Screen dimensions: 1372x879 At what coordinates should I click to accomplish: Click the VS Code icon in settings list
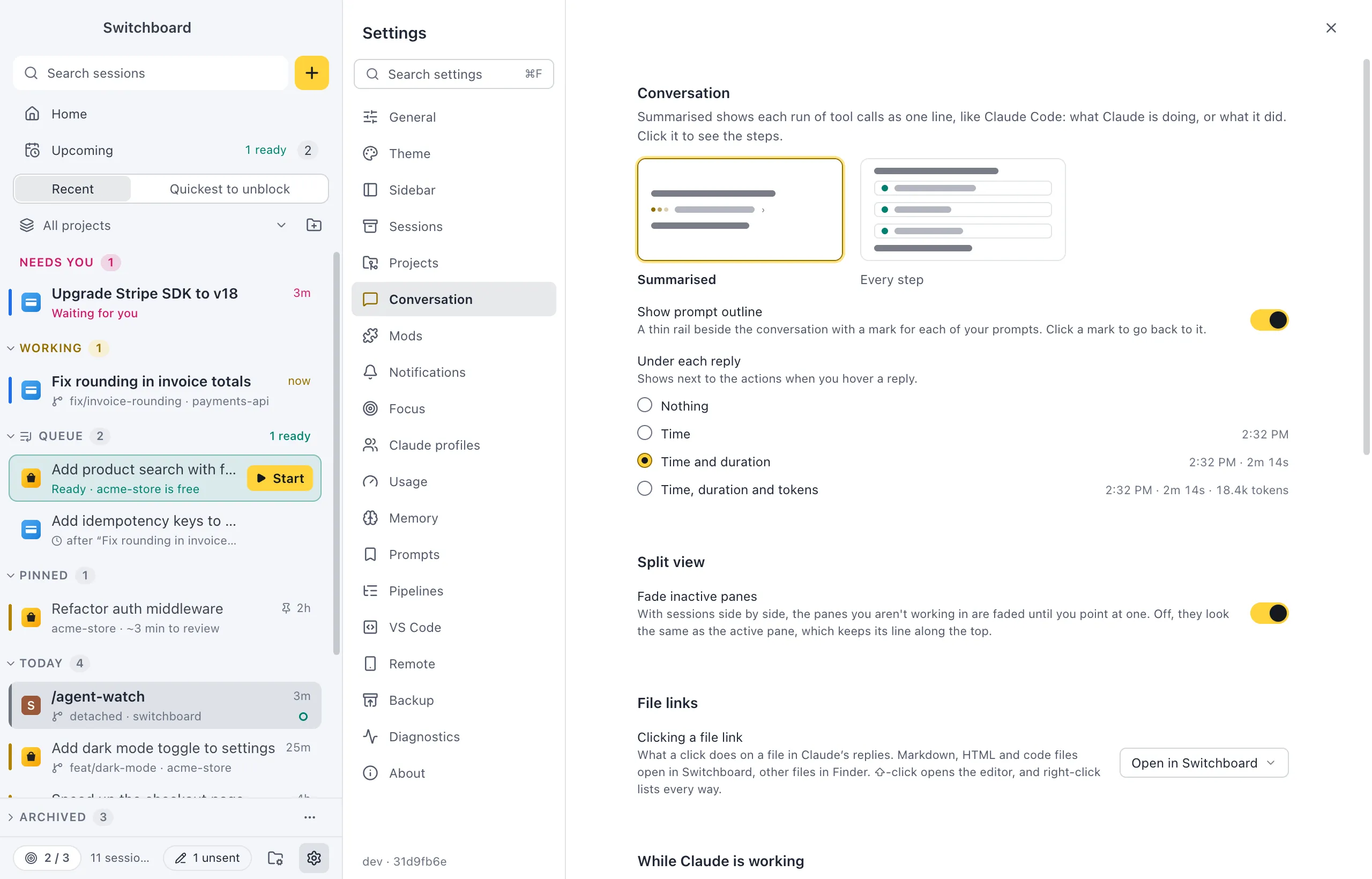370,627
